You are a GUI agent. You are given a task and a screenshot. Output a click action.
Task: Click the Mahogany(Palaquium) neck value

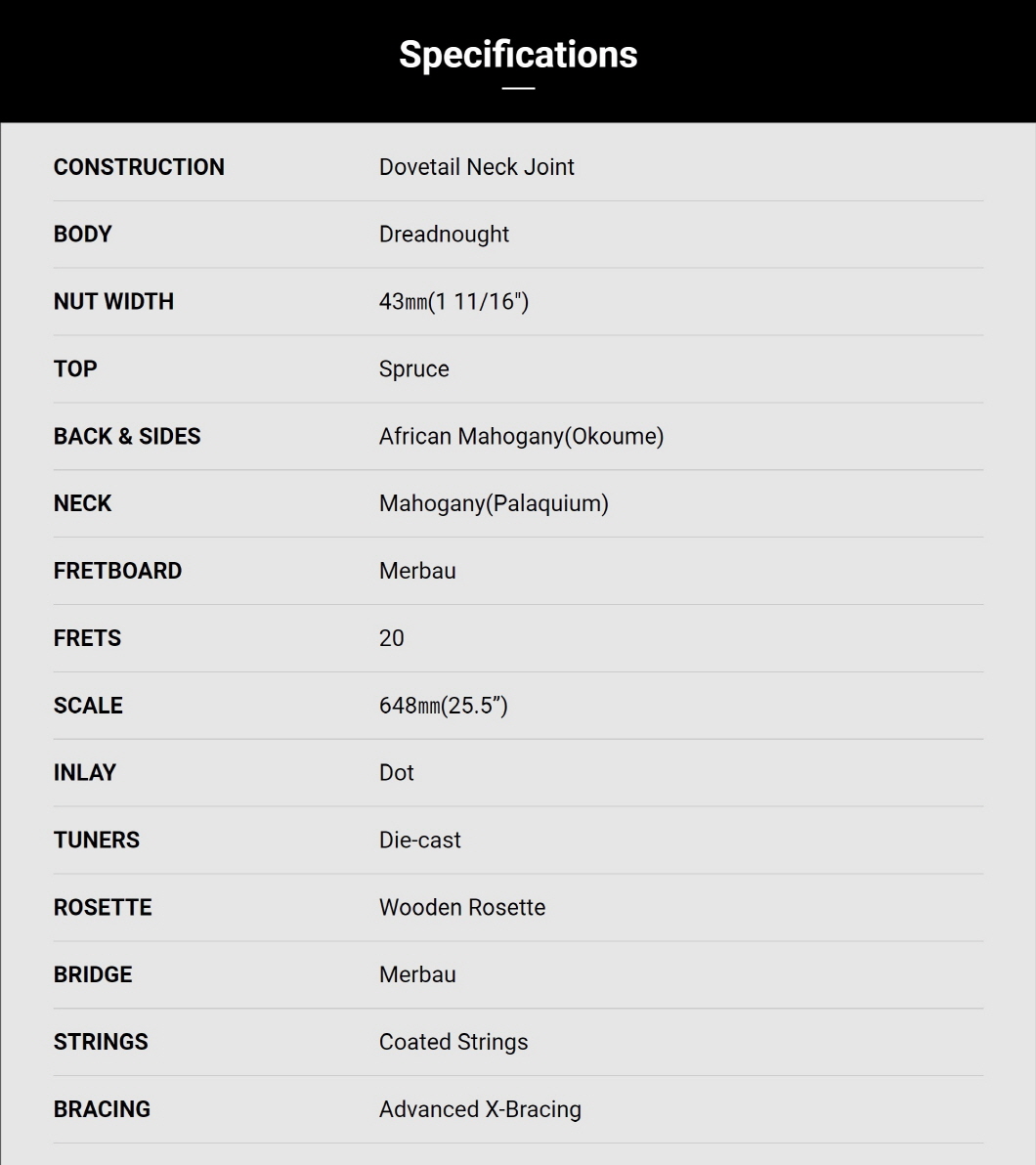494,503
